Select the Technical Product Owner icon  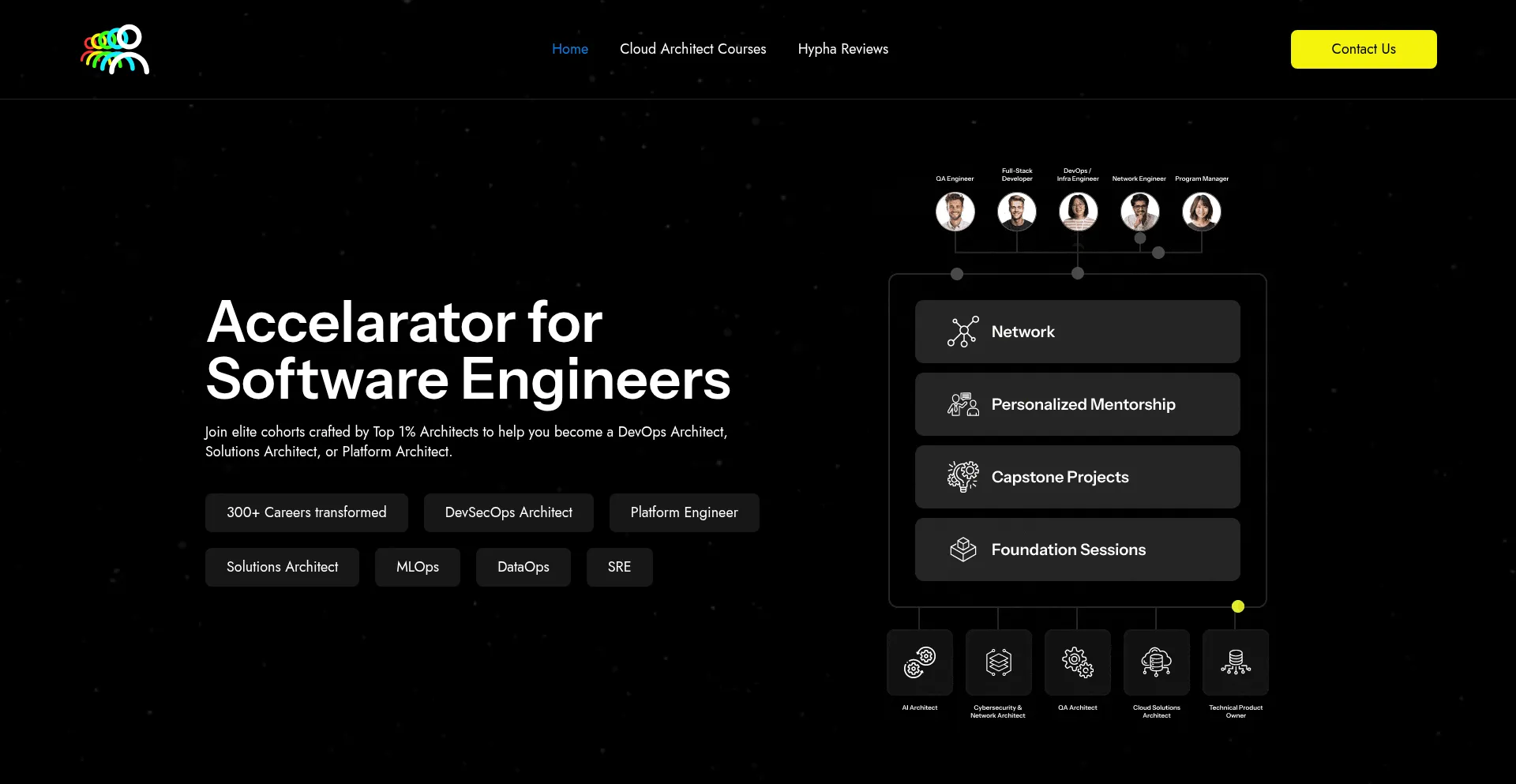pos(1235,662)
